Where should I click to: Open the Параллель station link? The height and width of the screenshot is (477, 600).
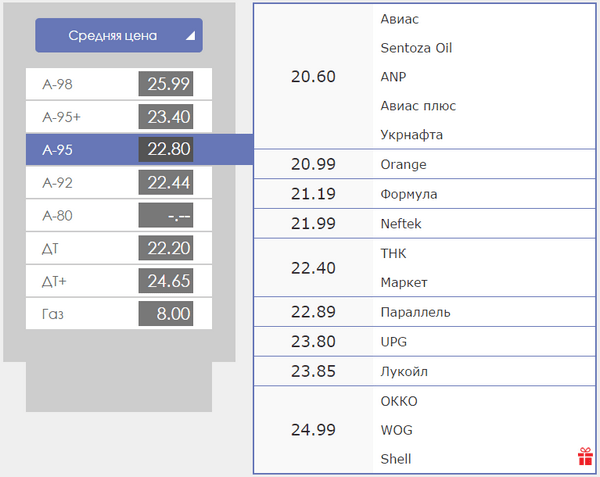[415, 313]
